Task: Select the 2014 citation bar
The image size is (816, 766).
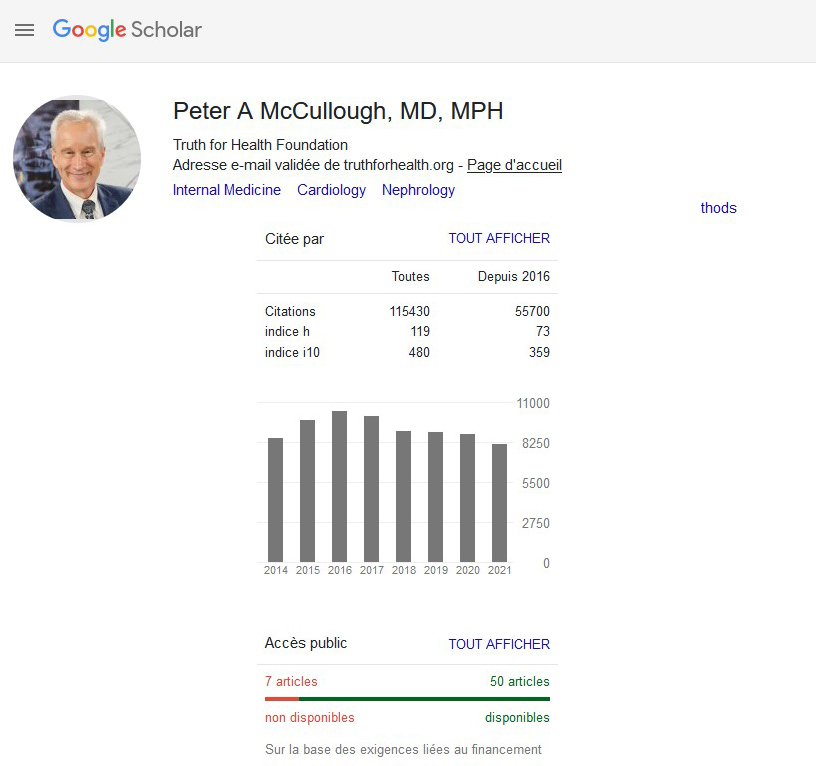Action: coord(275,500)
